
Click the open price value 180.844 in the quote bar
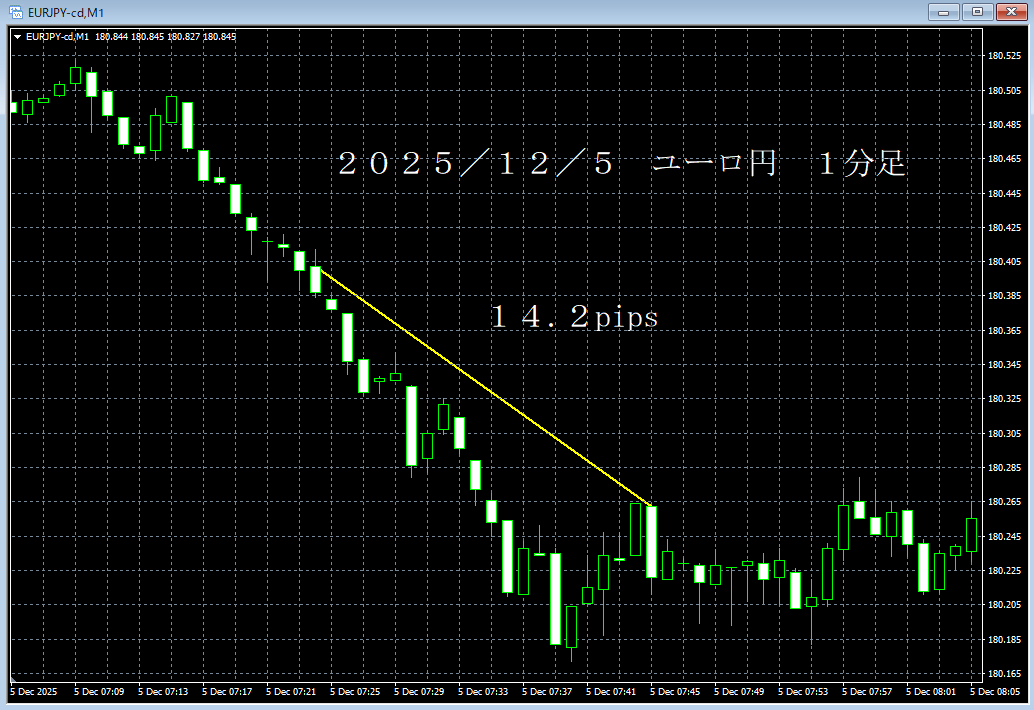(110, 36)
